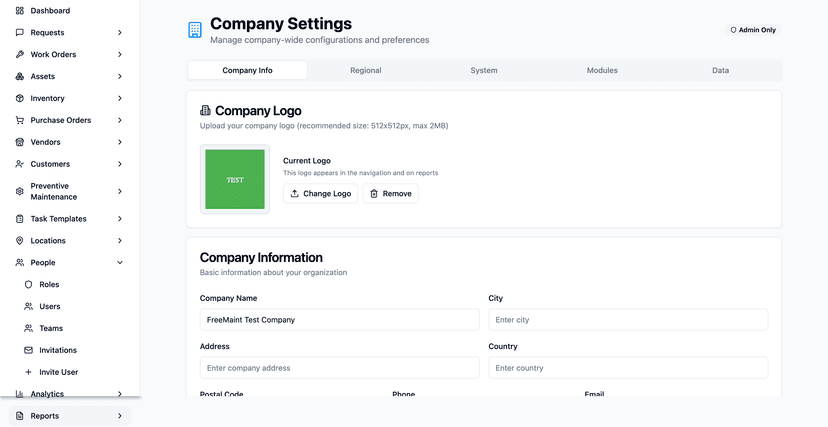Open the Data tab
828x427 pixels.
point(721,70)
